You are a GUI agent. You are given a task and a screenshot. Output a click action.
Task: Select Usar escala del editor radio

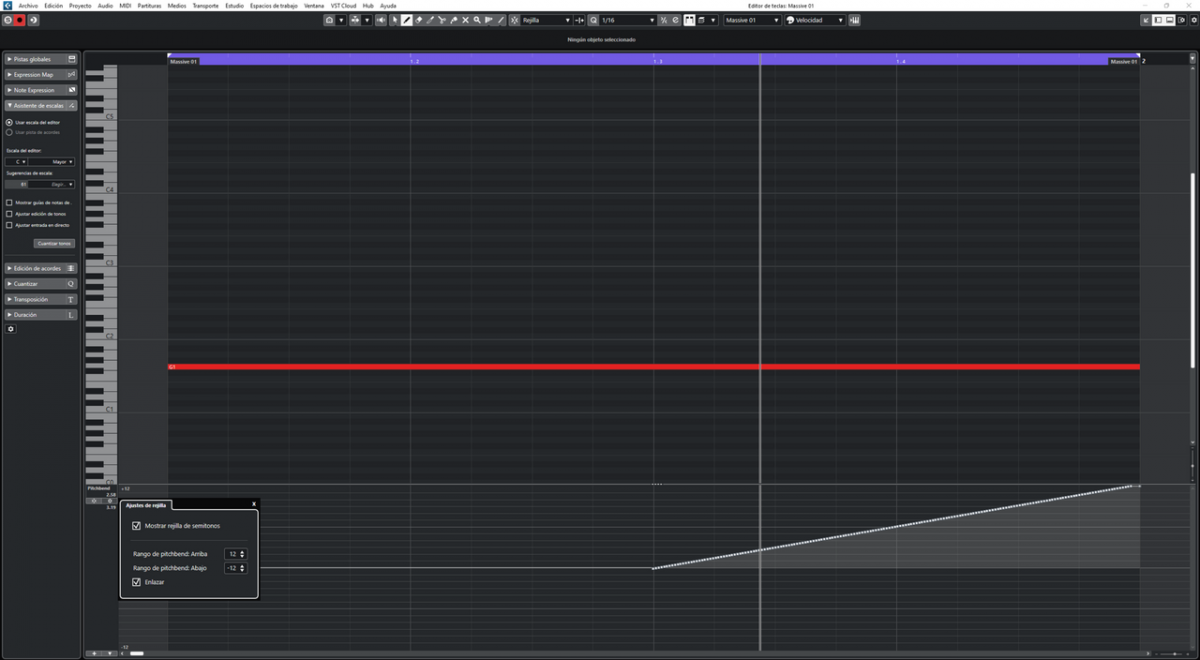(x=10, y=122)
